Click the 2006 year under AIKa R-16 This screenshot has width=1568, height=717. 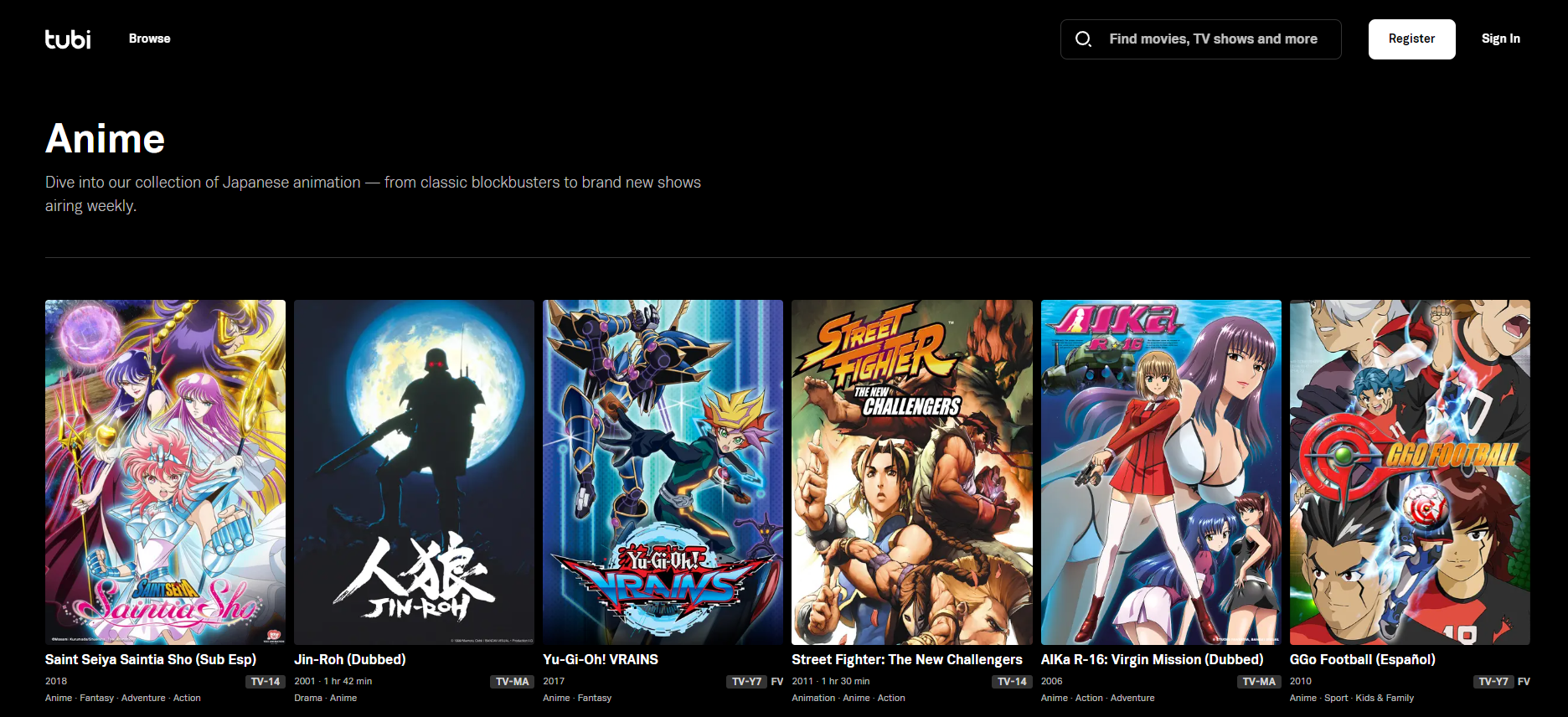tap(1051, 681)
